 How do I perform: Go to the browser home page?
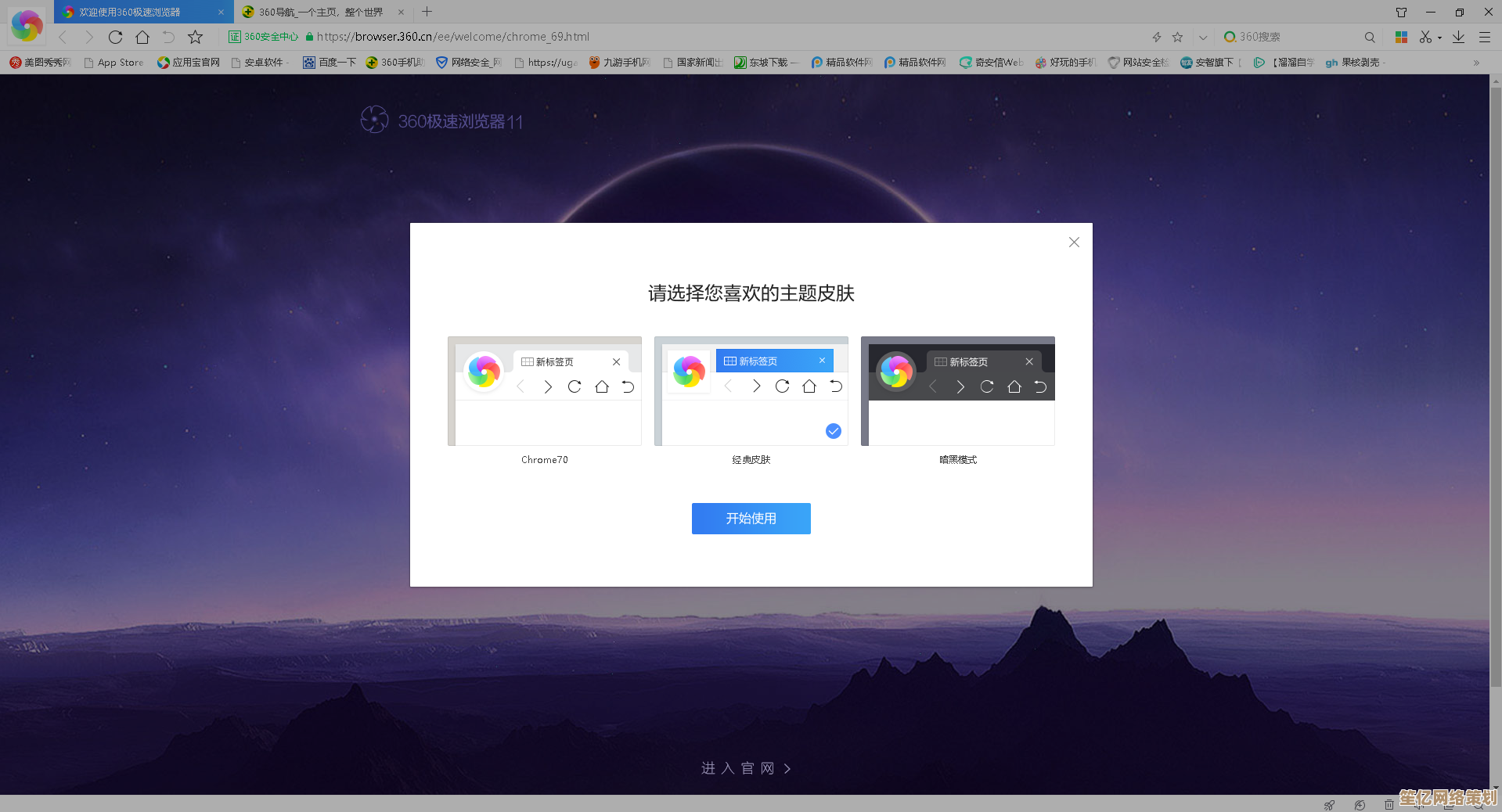tap(142, 37)
